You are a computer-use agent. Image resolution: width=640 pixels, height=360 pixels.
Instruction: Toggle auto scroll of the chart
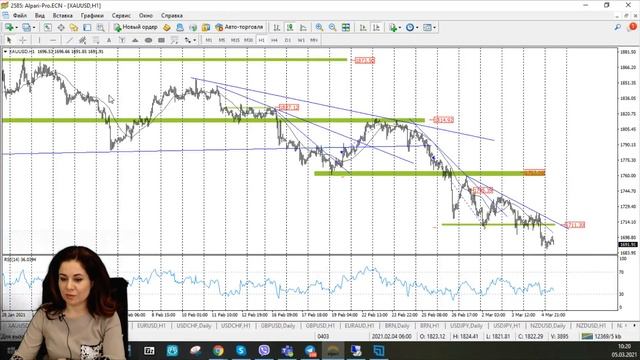(363, 27)
